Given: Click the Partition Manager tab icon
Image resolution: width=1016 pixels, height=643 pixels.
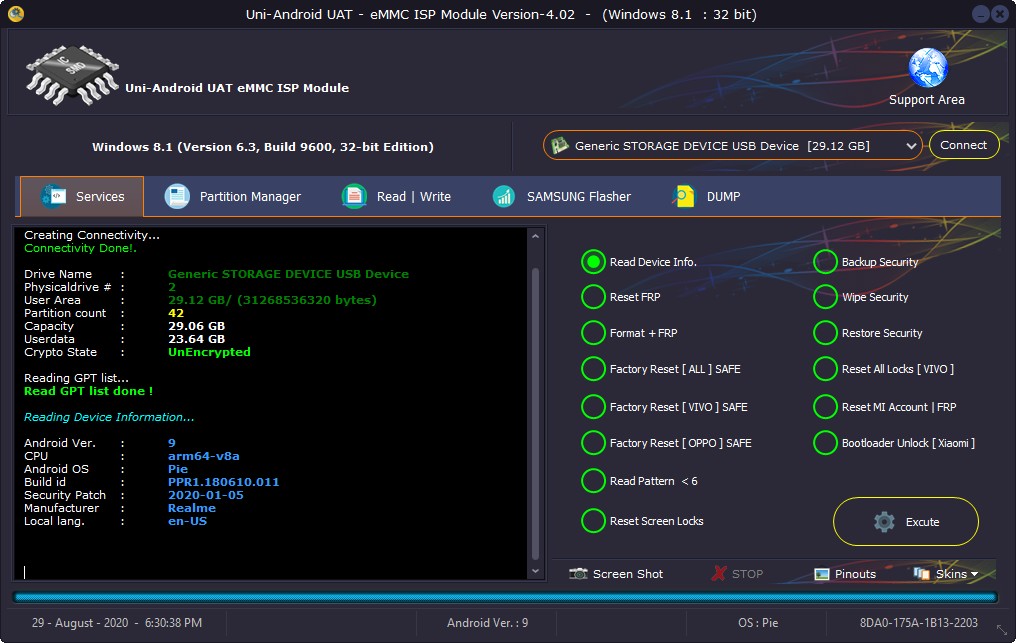Looking at the screenshot, I should (177, 196).
